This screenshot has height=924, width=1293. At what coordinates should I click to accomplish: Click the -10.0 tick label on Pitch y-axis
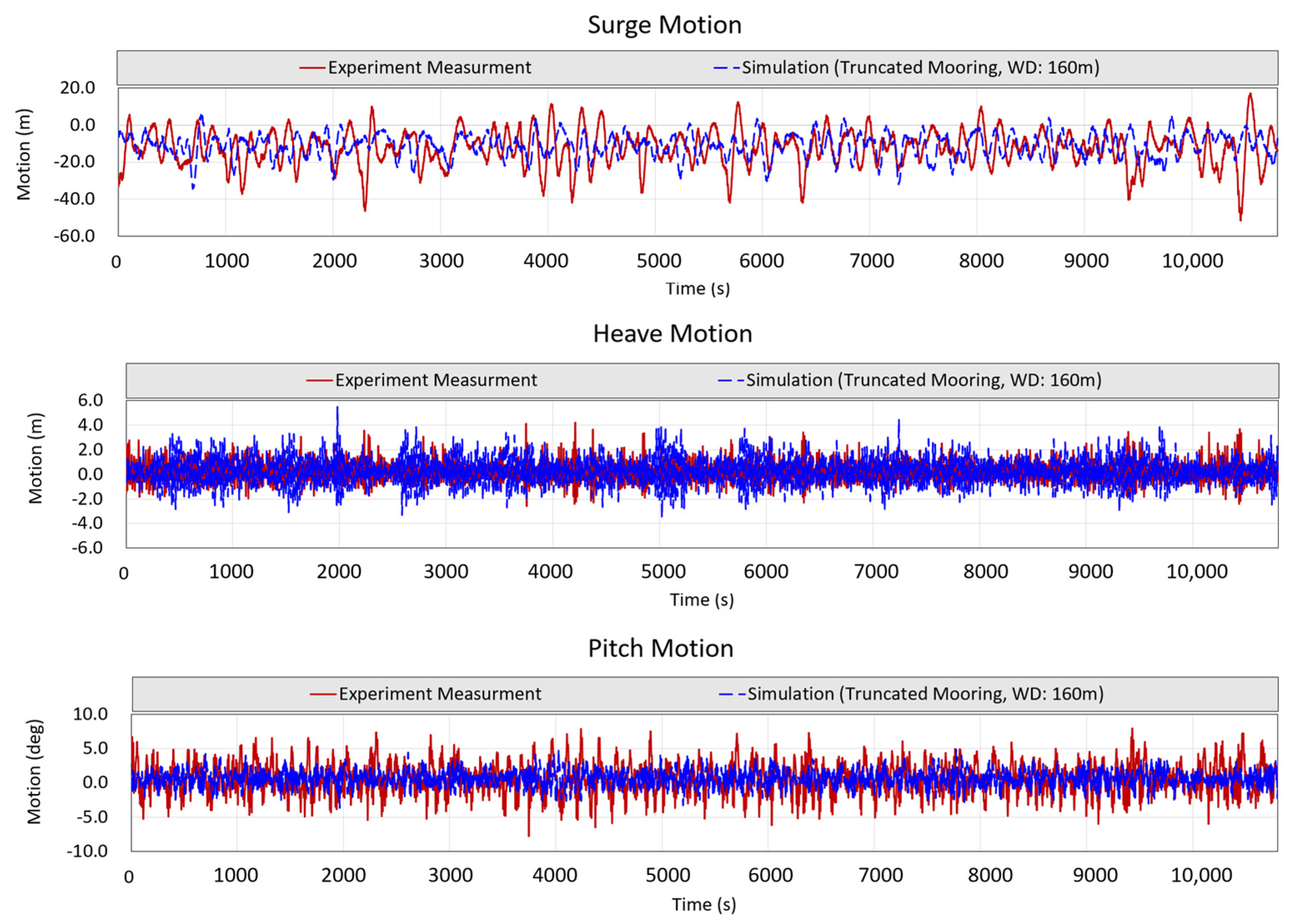87,851
